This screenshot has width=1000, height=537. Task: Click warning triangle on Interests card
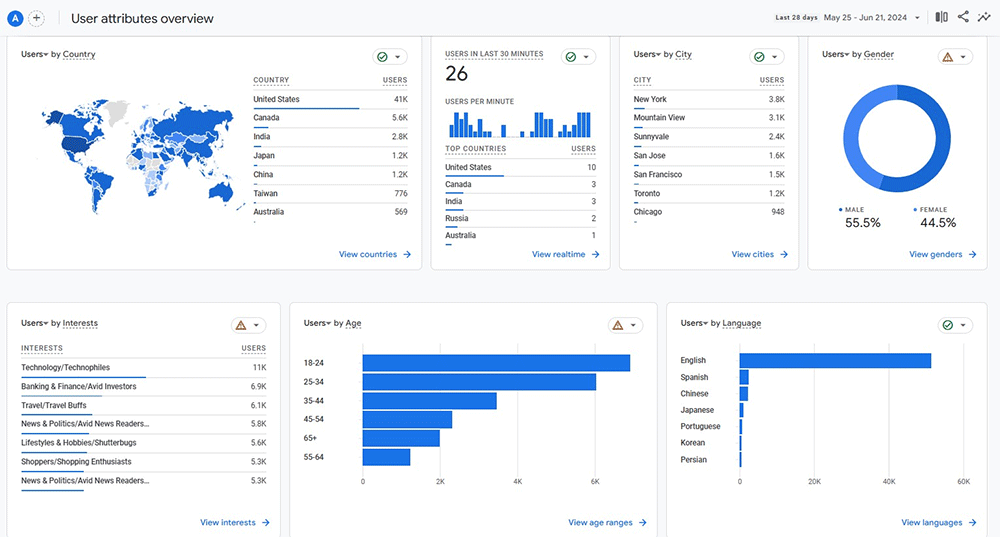[241, 325]
